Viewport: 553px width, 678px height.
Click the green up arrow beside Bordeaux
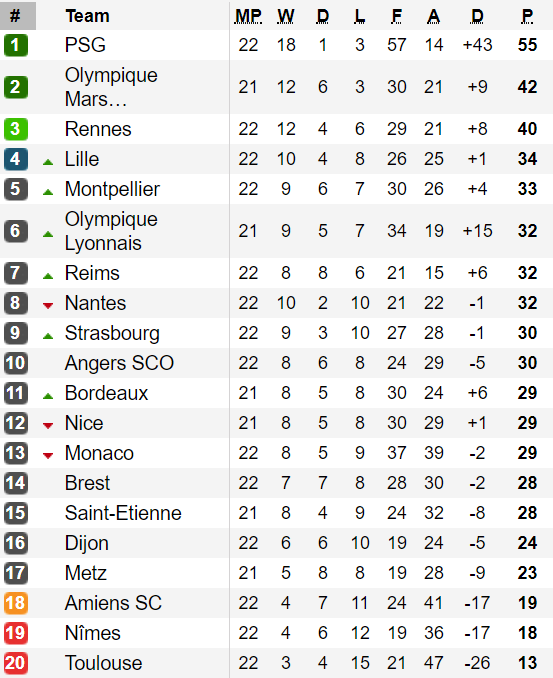click(48, 396)
